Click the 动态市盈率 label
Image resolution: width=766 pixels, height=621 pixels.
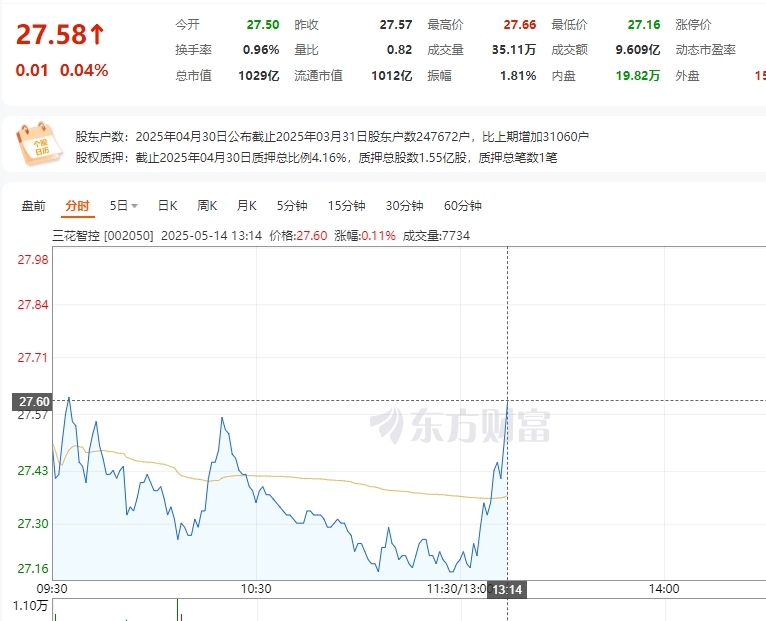point(705,50)
